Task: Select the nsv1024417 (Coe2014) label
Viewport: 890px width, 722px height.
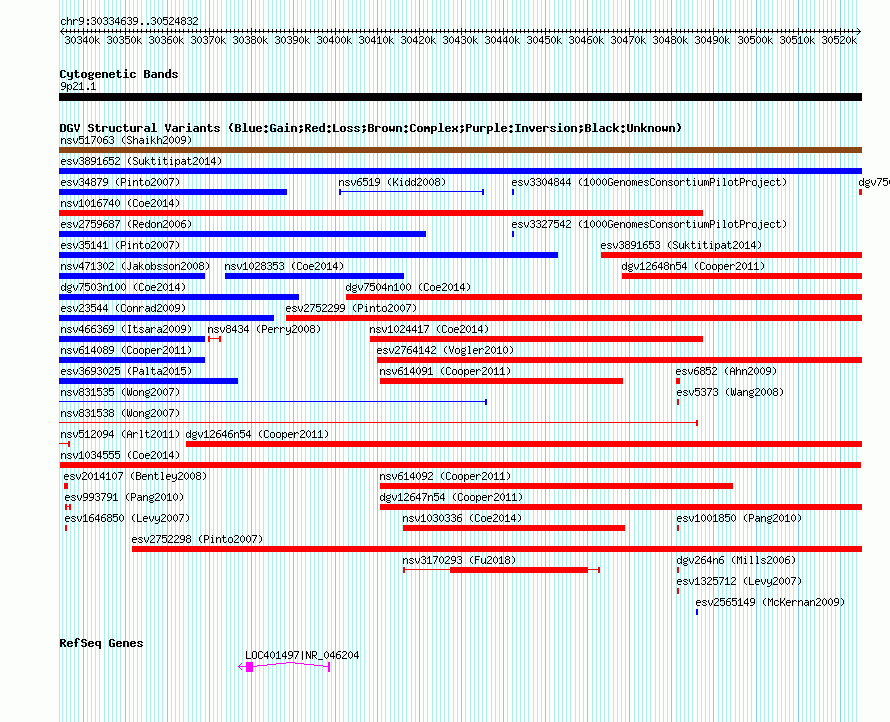Action: 429,329
